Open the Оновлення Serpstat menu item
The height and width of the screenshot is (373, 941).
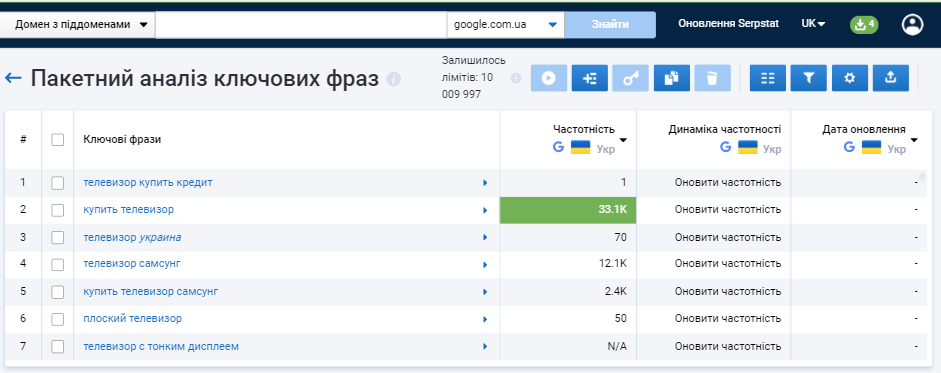pyautogui.click(x=728, y=24)
